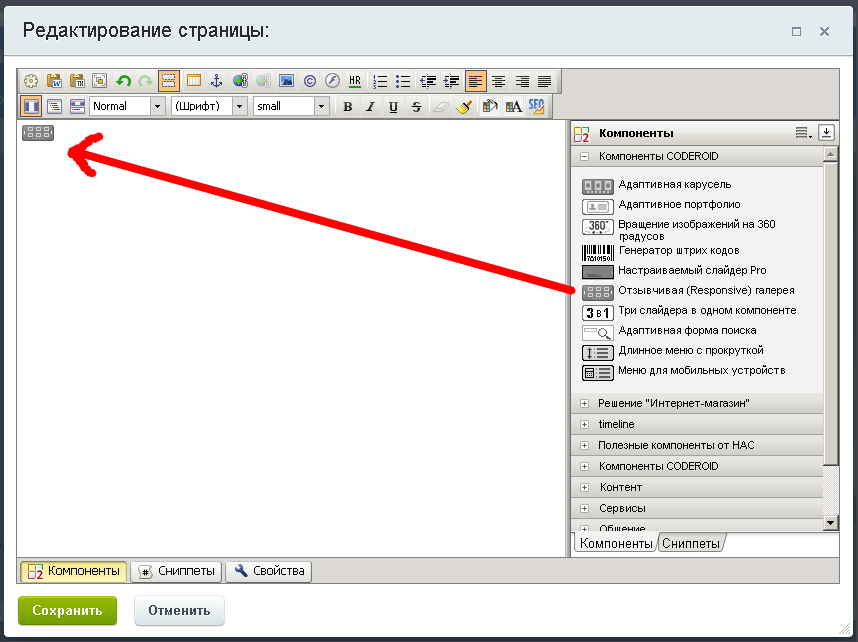This screenshot has width=858, height=642.
Task: Click the anchor insert icon
Action: (x=215, y=81)
